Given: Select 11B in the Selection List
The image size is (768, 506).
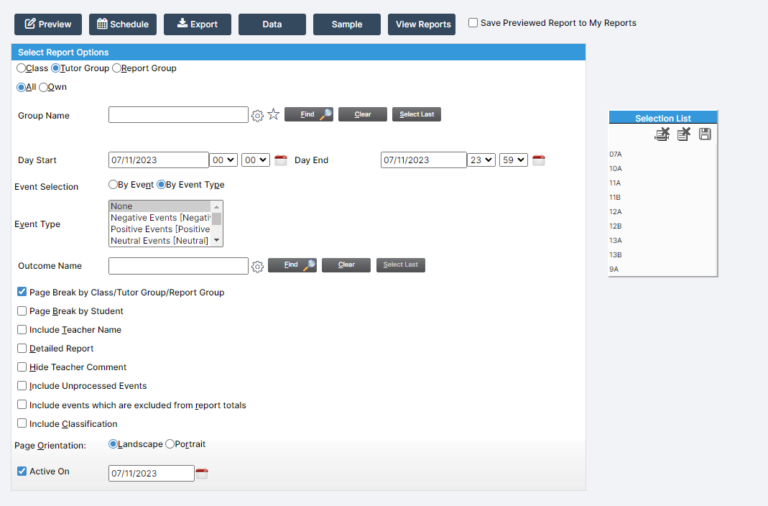Looking at the screenshot, I should tap(615, 197).
